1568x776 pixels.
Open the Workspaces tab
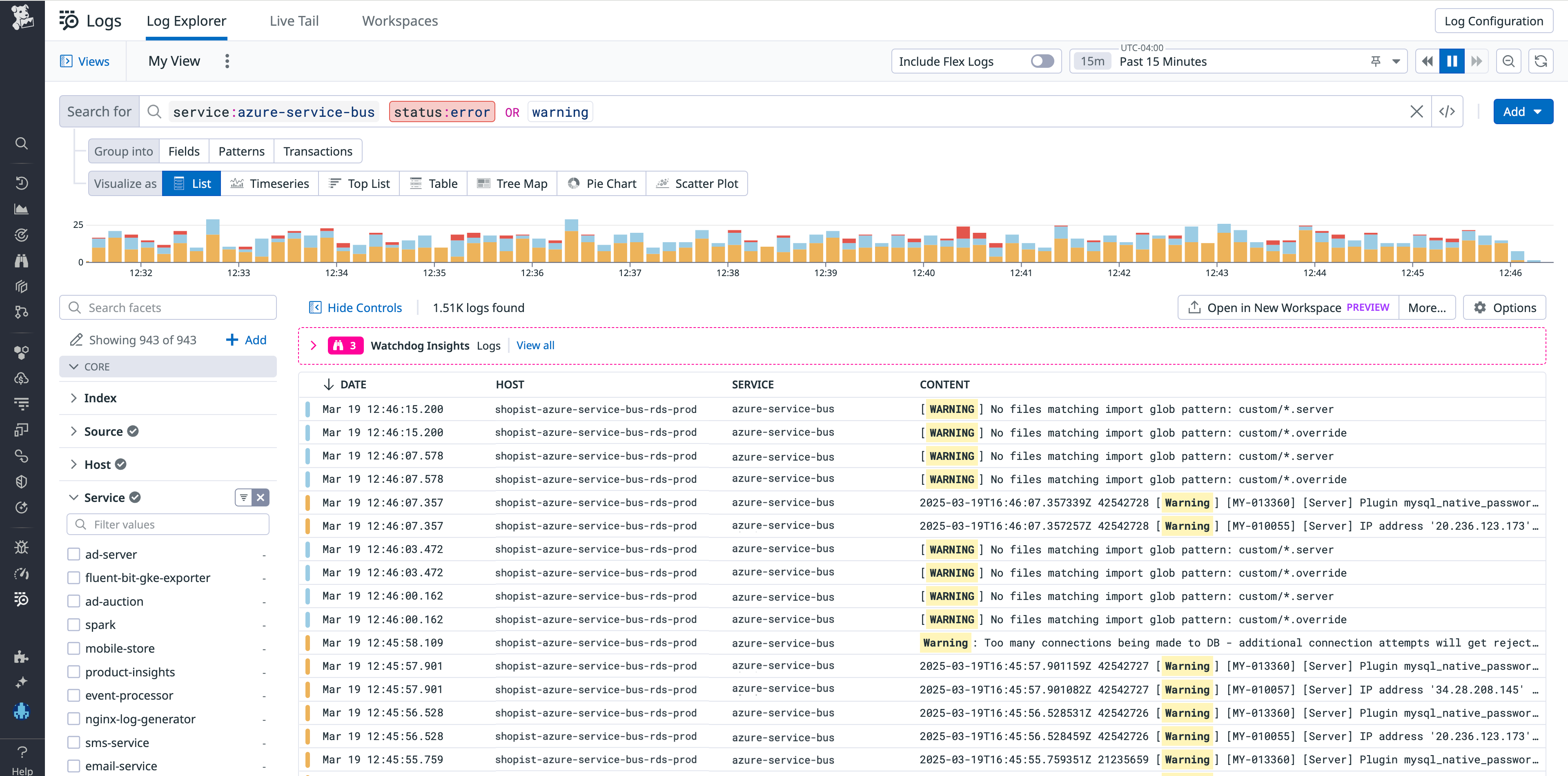[399, 20]
